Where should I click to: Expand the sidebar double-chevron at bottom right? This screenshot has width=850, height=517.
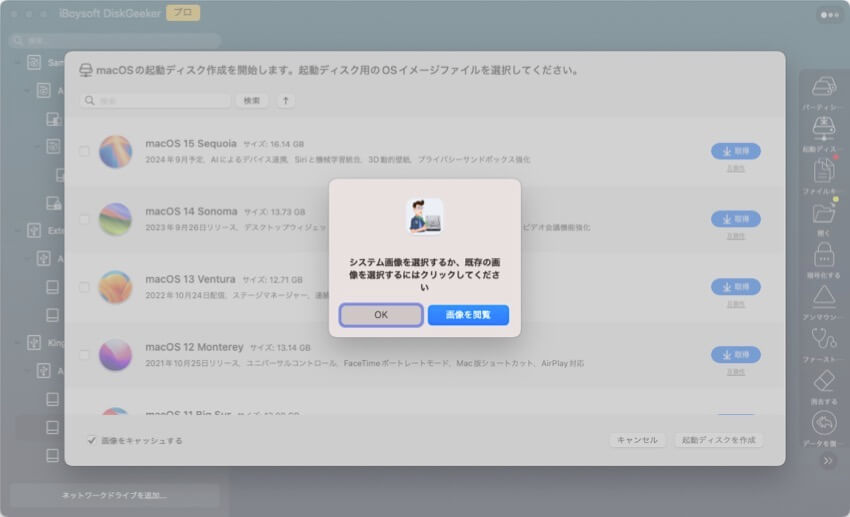827,461
